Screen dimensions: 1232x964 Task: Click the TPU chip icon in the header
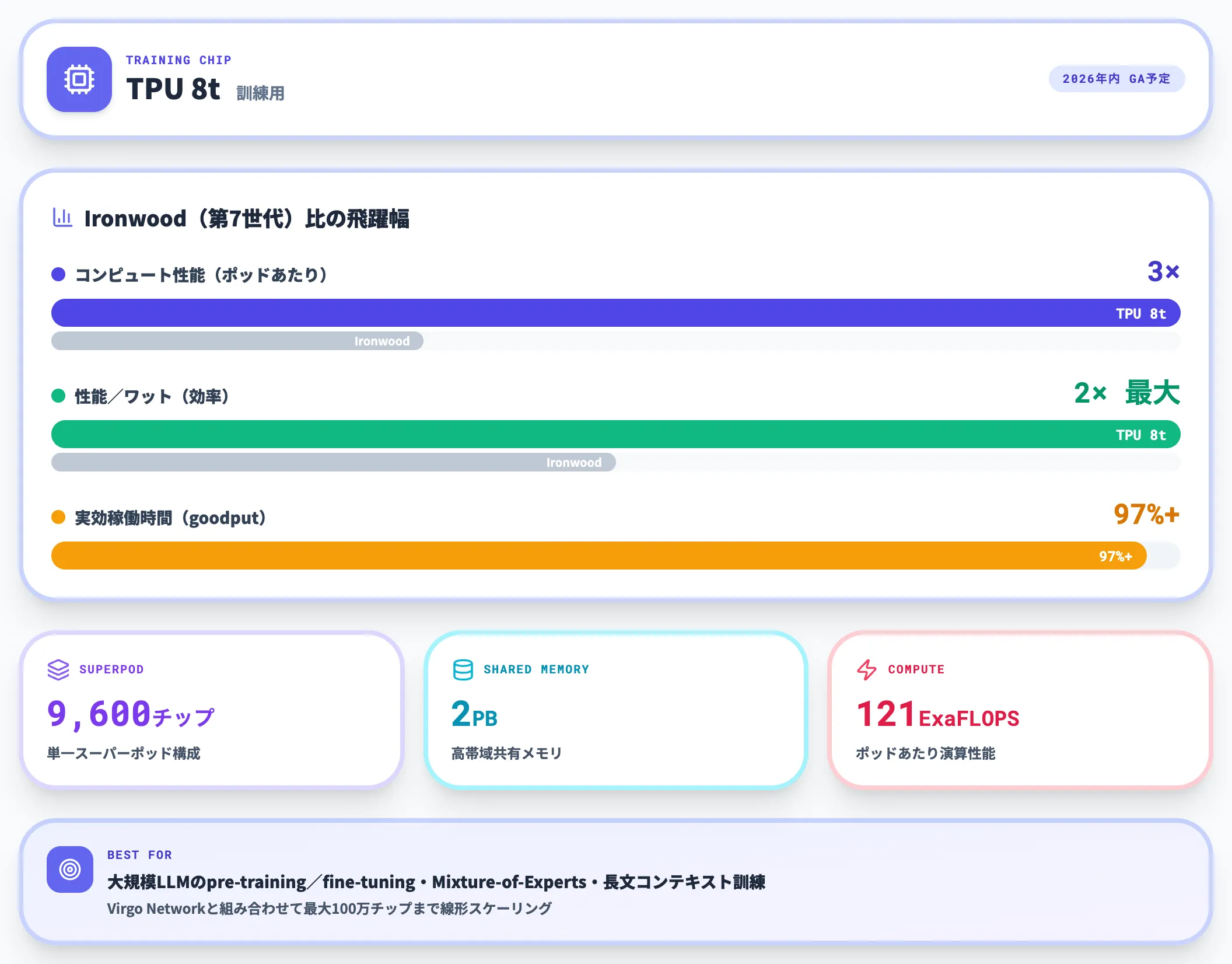79,80
